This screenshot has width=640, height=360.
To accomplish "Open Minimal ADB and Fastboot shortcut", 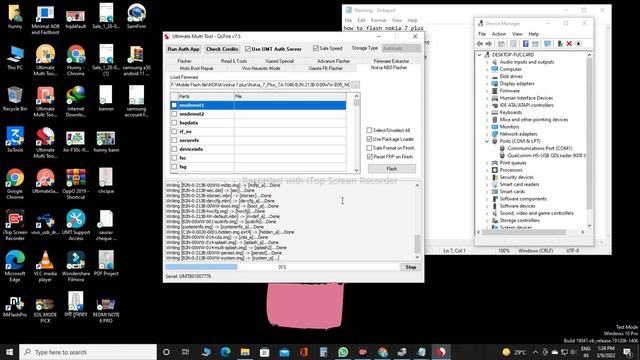I will (45, 19).
